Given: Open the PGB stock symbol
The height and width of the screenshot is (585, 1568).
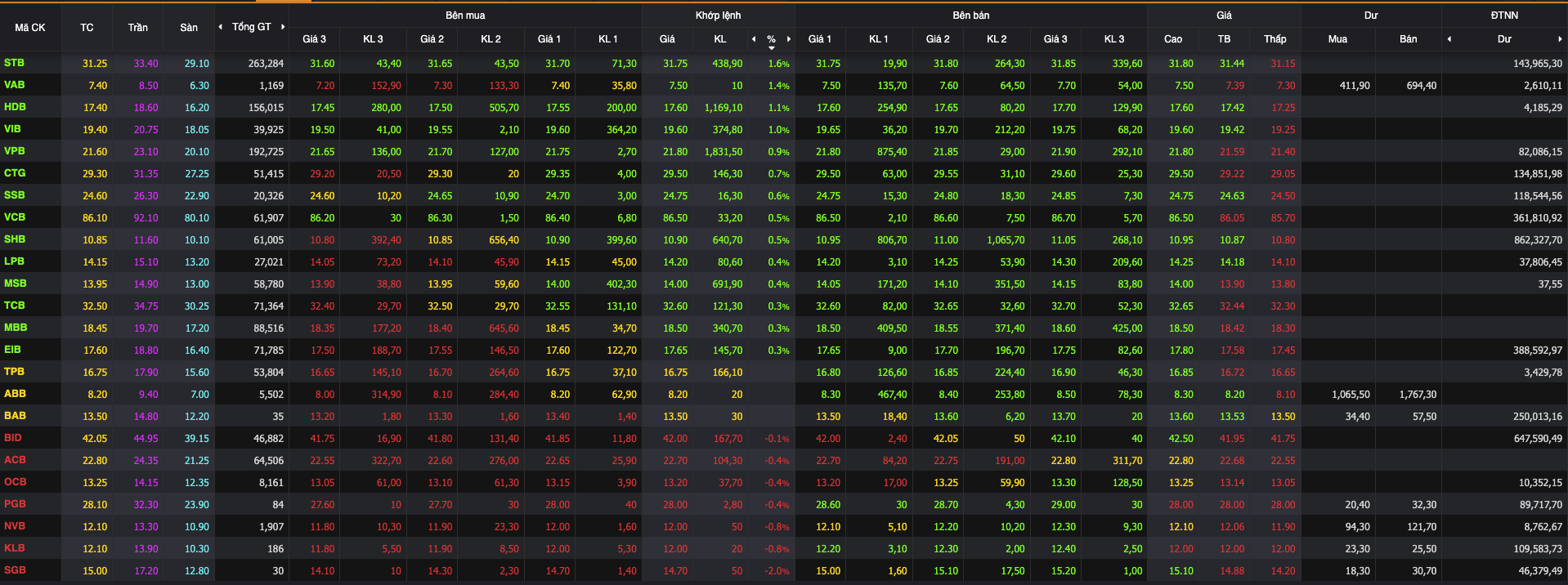Looking at the screenshot, I should (15, 504).
